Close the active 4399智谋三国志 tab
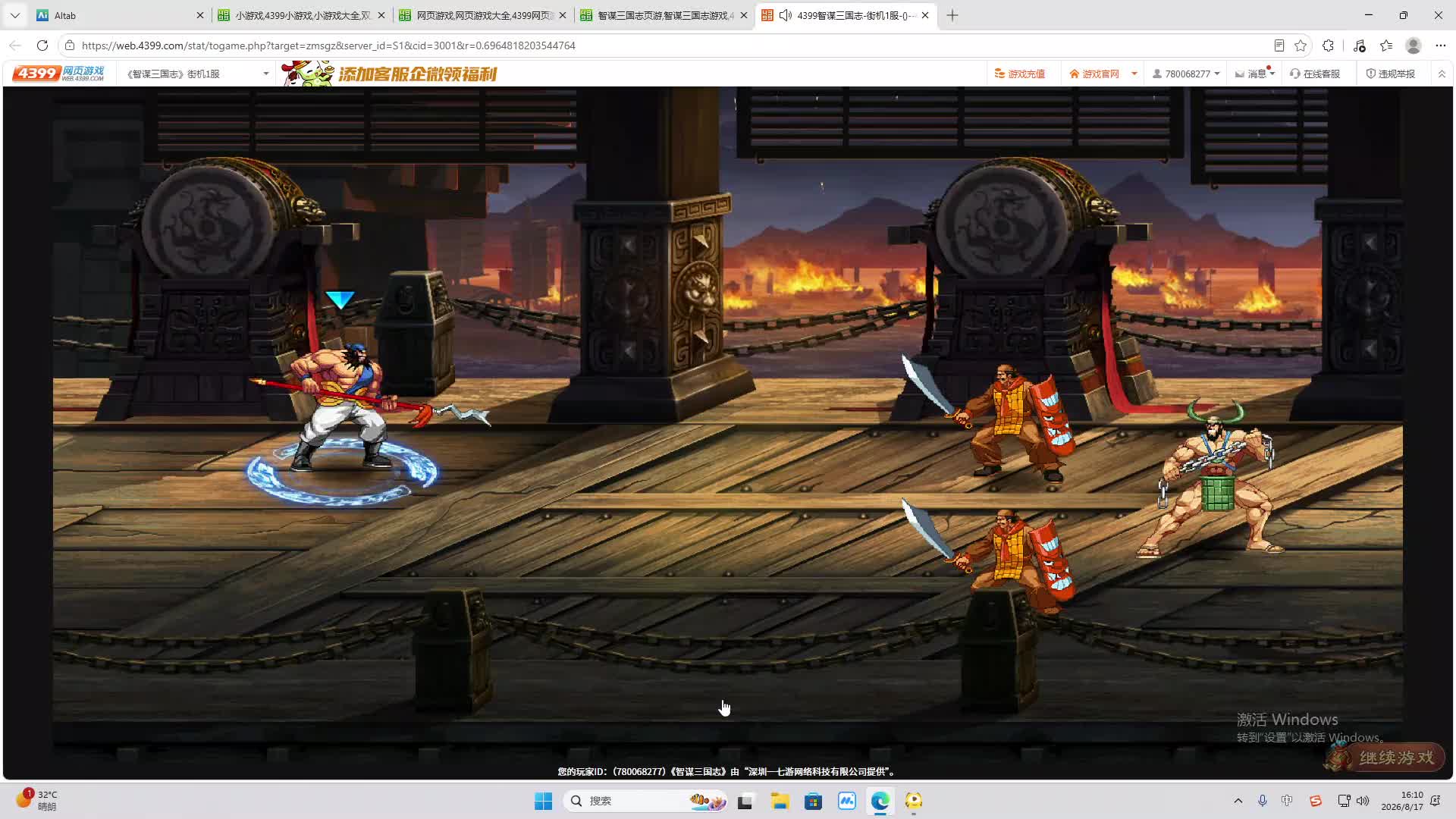 (x=925, y=15)
